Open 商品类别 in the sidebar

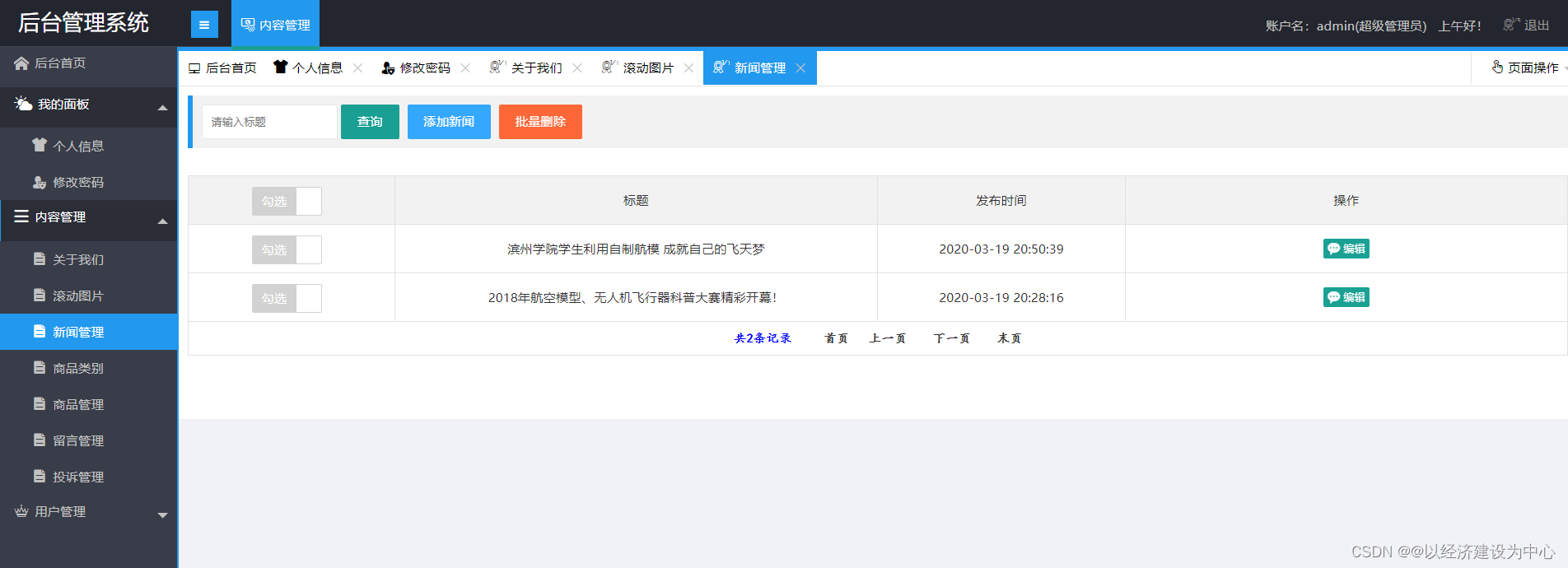pyautogui.click(x=89, y=368)
